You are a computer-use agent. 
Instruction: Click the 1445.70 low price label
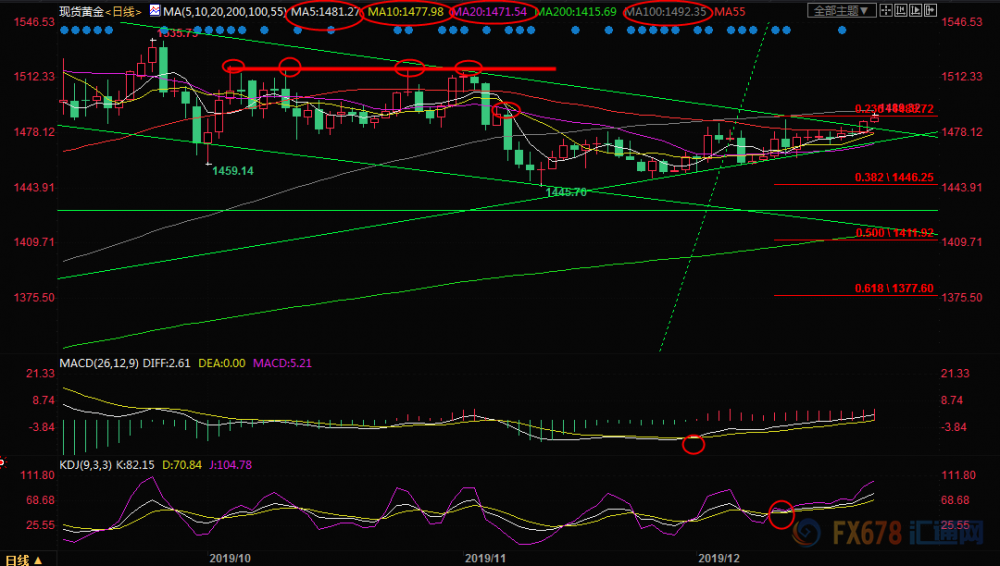[566, 192]
